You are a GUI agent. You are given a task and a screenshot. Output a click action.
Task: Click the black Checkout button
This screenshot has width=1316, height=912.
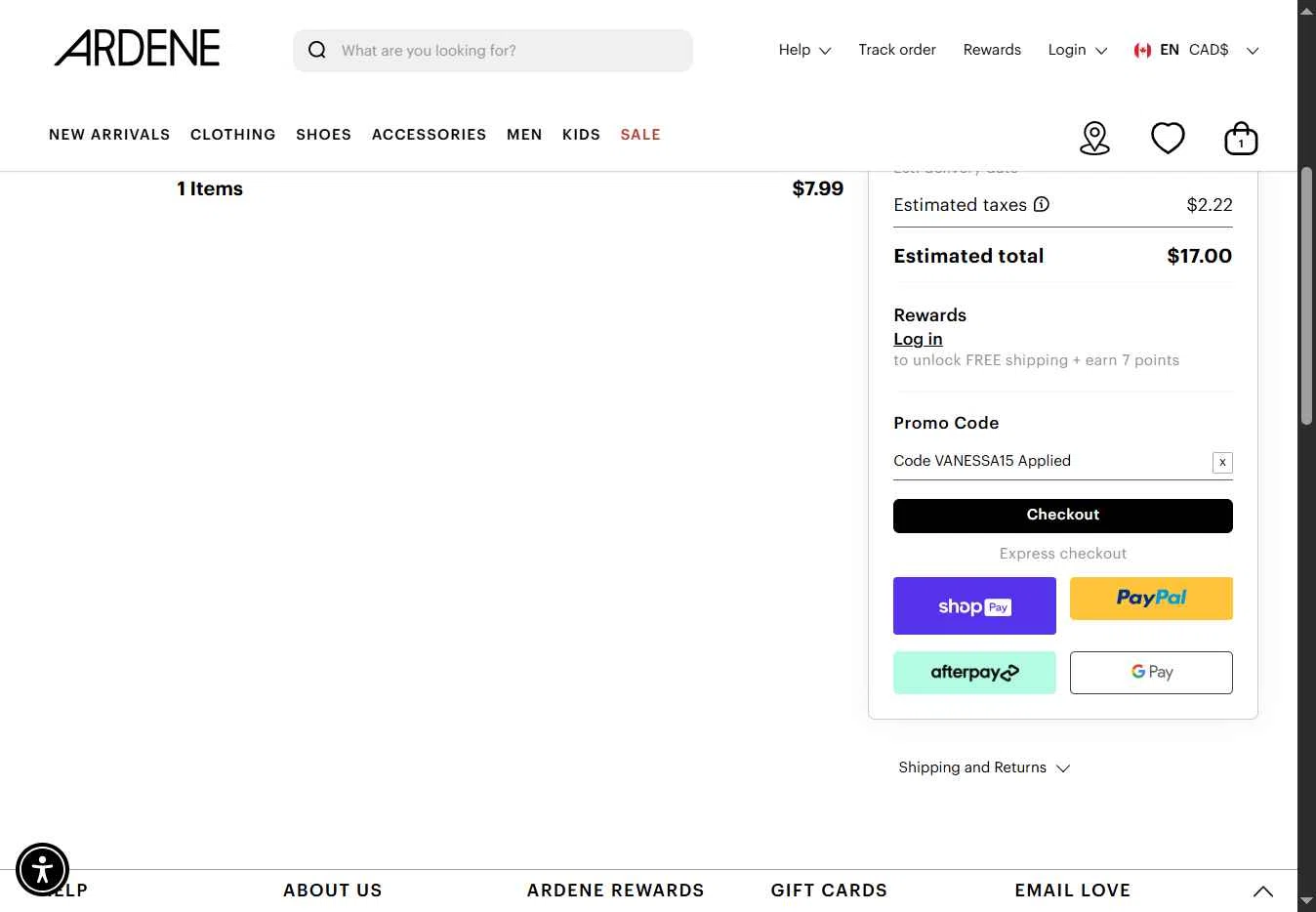(x=1062, y=516)
